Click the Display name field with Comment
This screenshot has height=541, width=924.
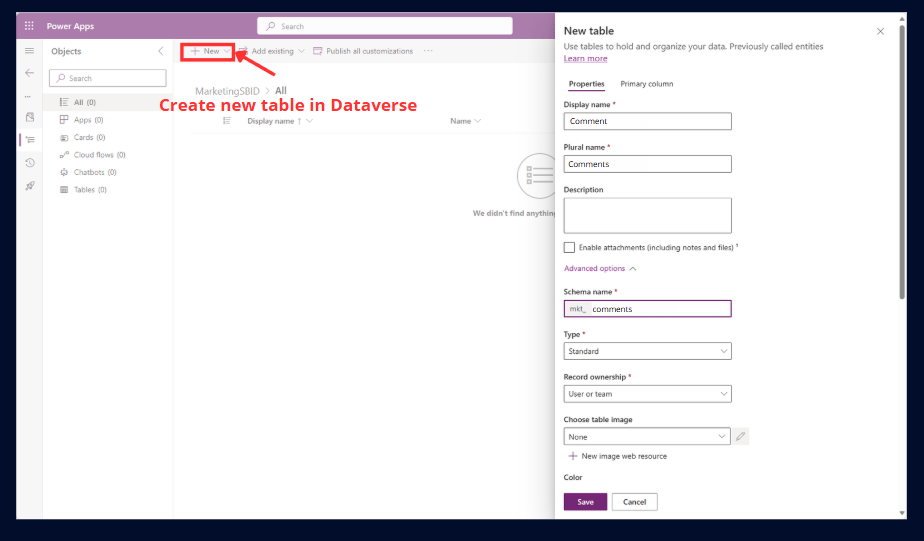click(x=648, y=121)
